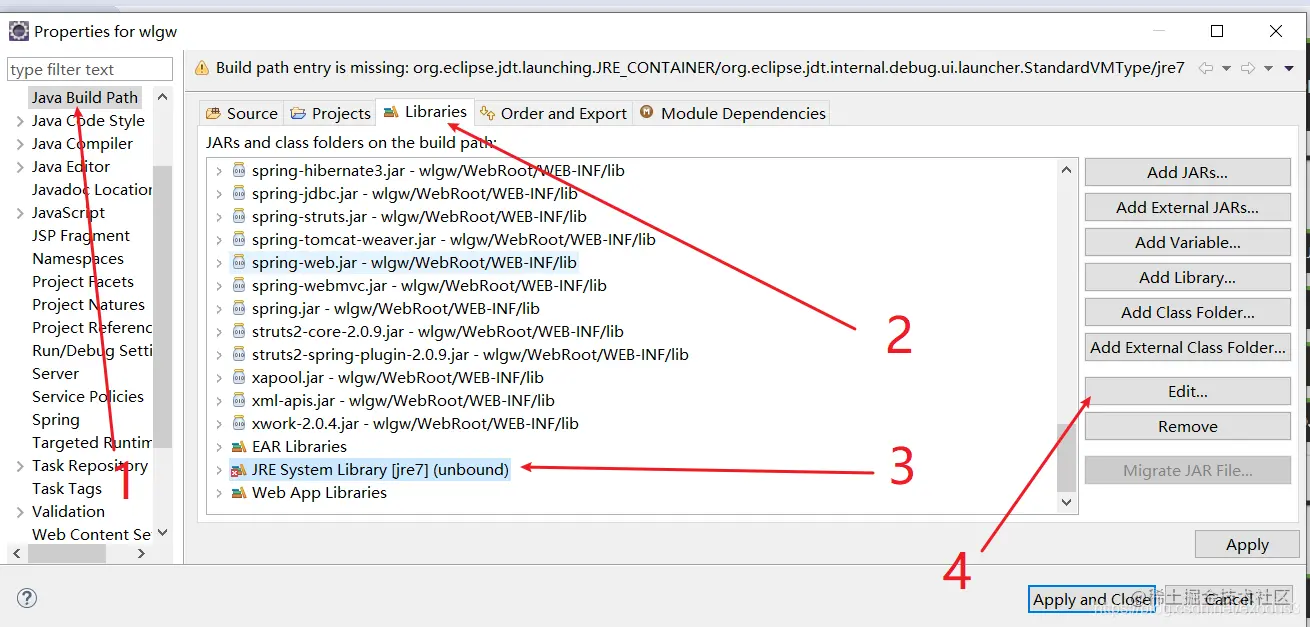Click the xwork-2.0.4.jar jar icon
This screenshot has width=1310, height=627.
[x=239, y=423]
